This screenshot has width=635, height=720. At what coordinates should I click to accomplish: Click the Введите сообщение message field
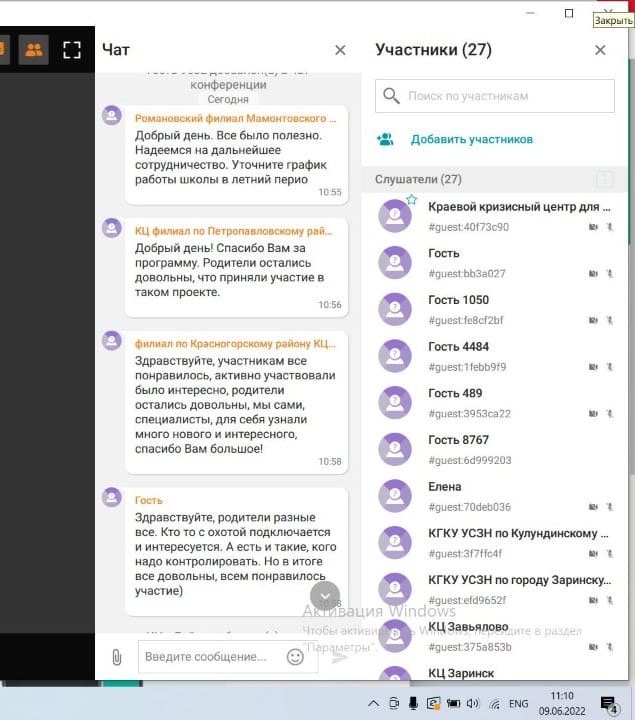click(x=228, y=657)
